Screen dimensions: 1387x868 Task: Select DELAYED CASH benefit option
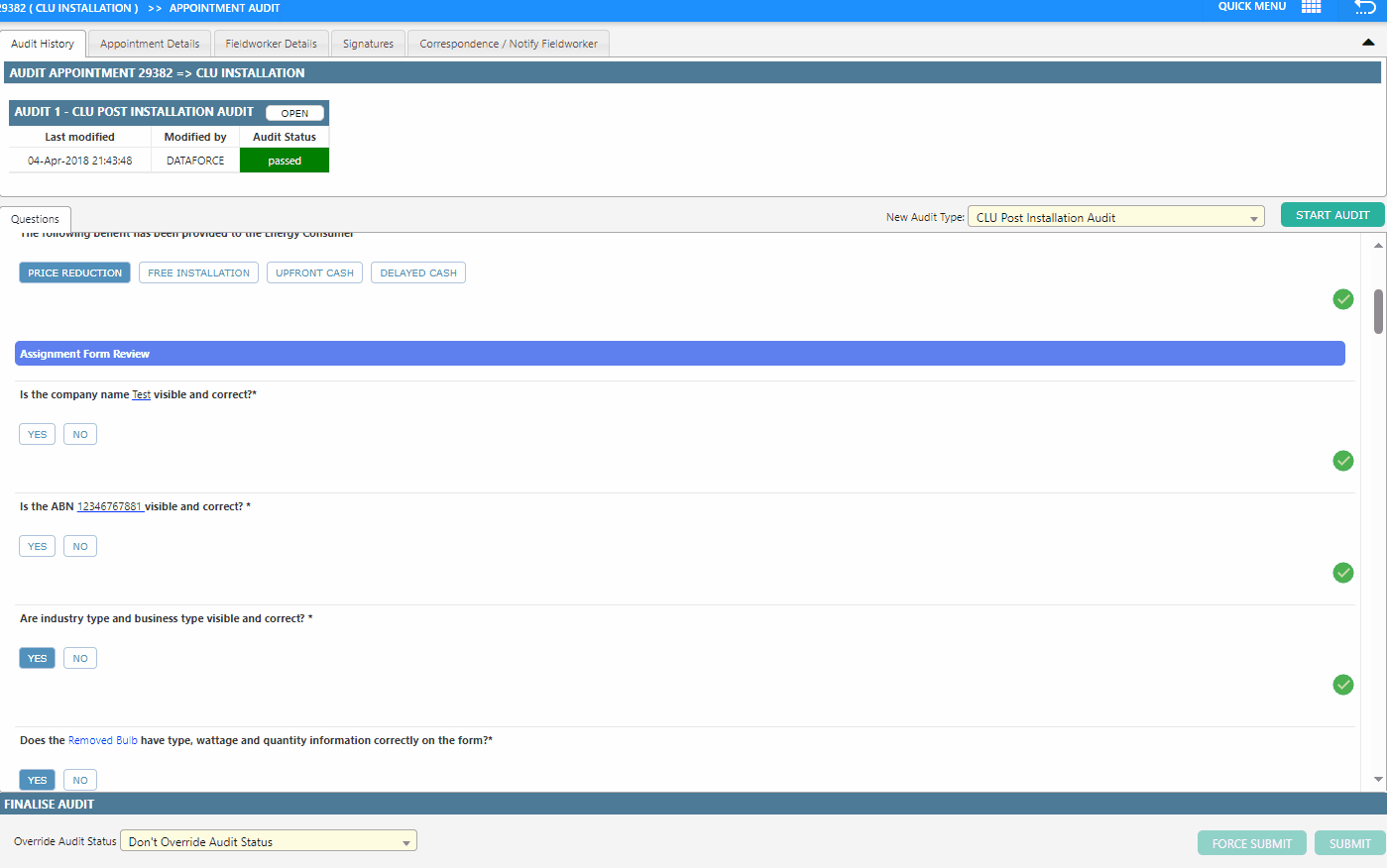click(x=418, y=272)
